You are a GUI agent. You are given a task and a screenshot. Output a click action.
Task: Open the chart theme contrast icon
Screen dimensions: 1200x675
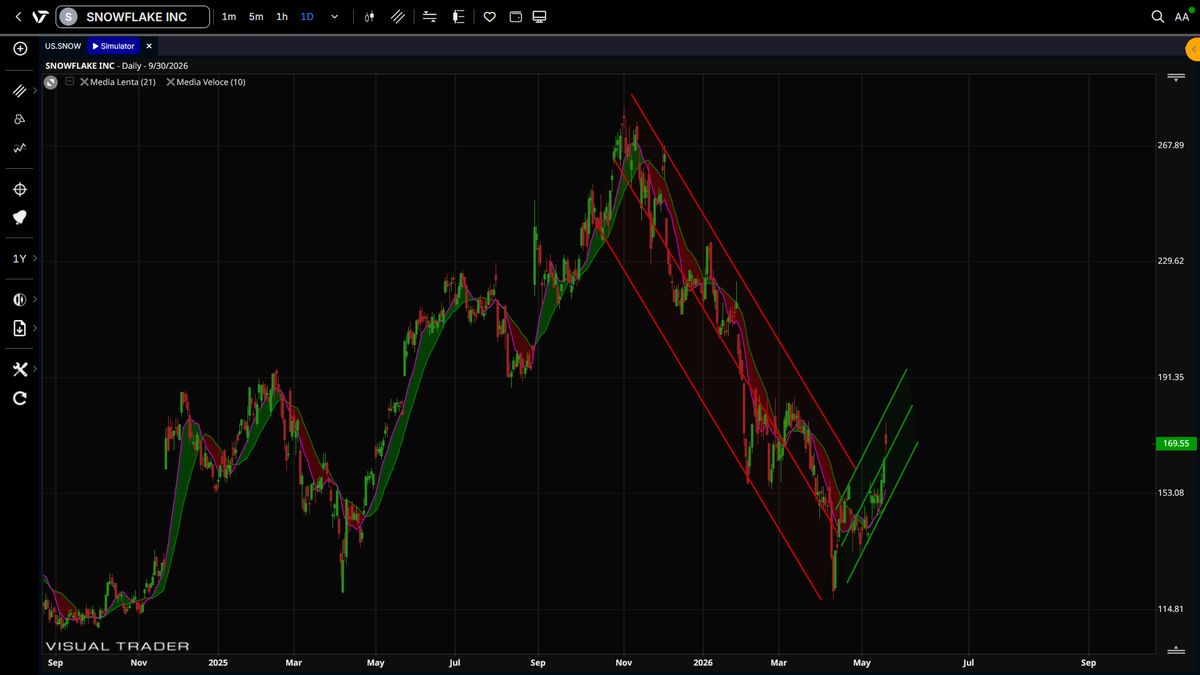click(x=19, y=299)
